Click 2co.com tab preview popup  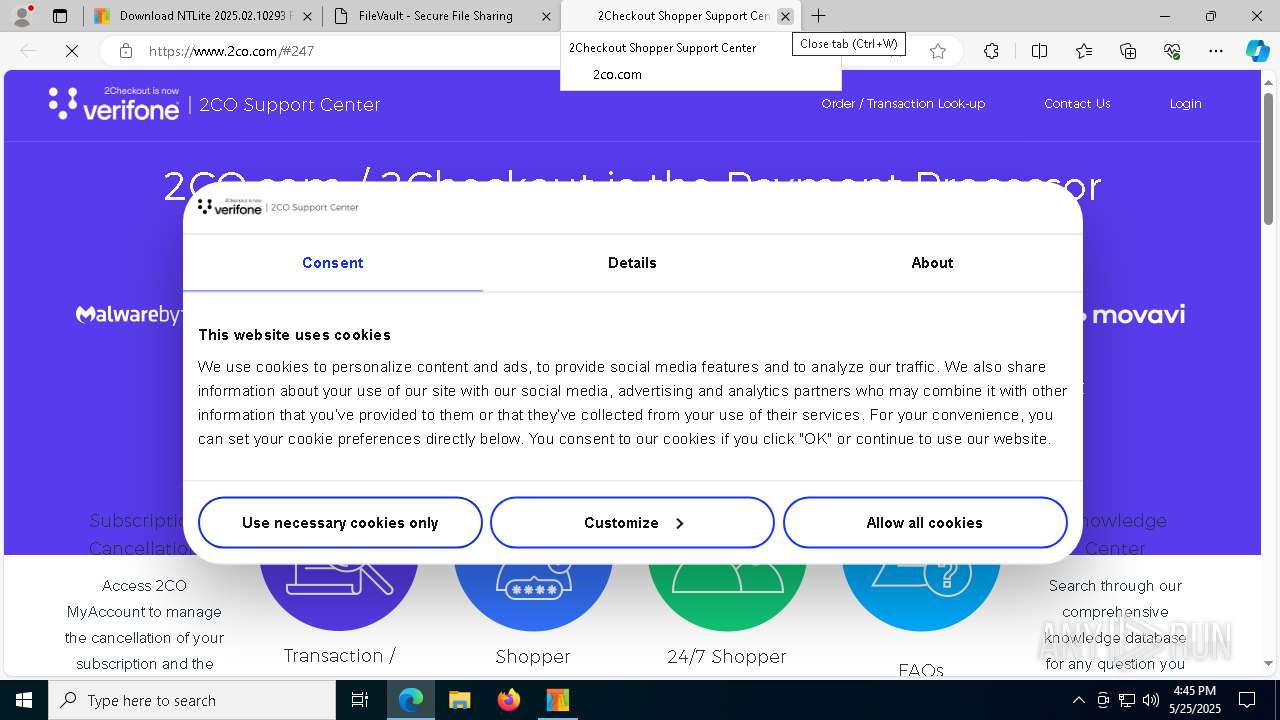(701, 61)
